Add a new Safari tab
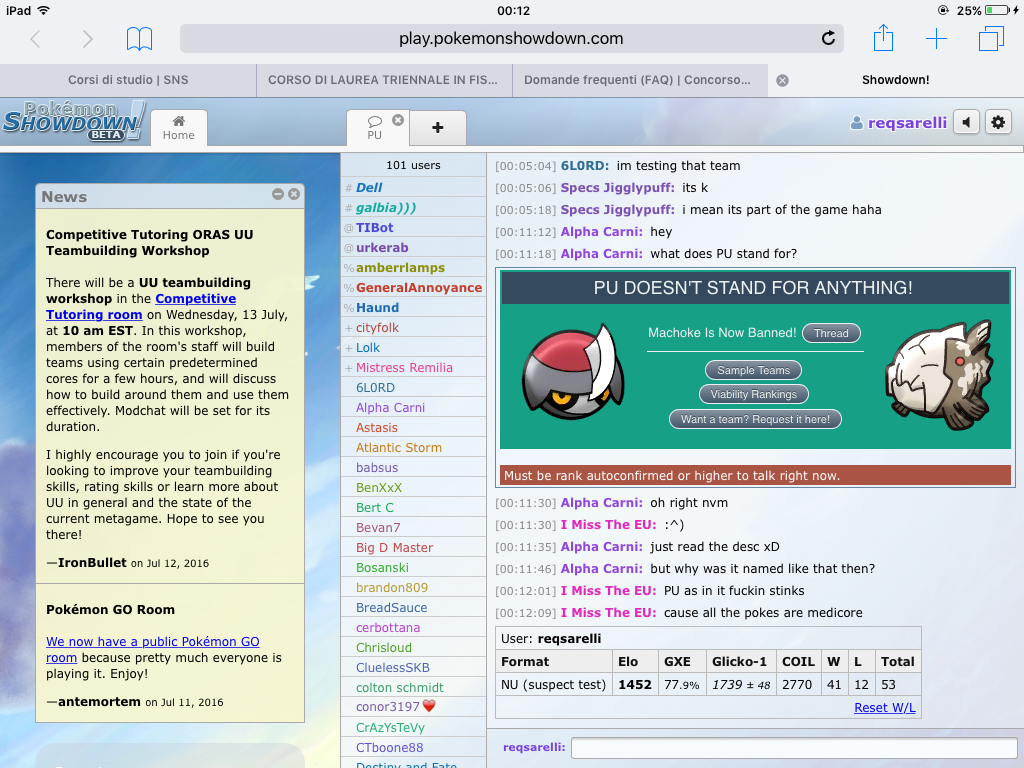The width and height of the screenshot is (1024, 768). coord(936,39)
